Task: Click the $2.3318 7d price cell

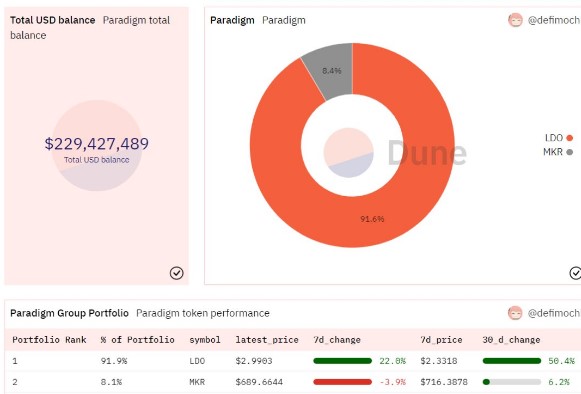Action: click(x=439, y=361)
